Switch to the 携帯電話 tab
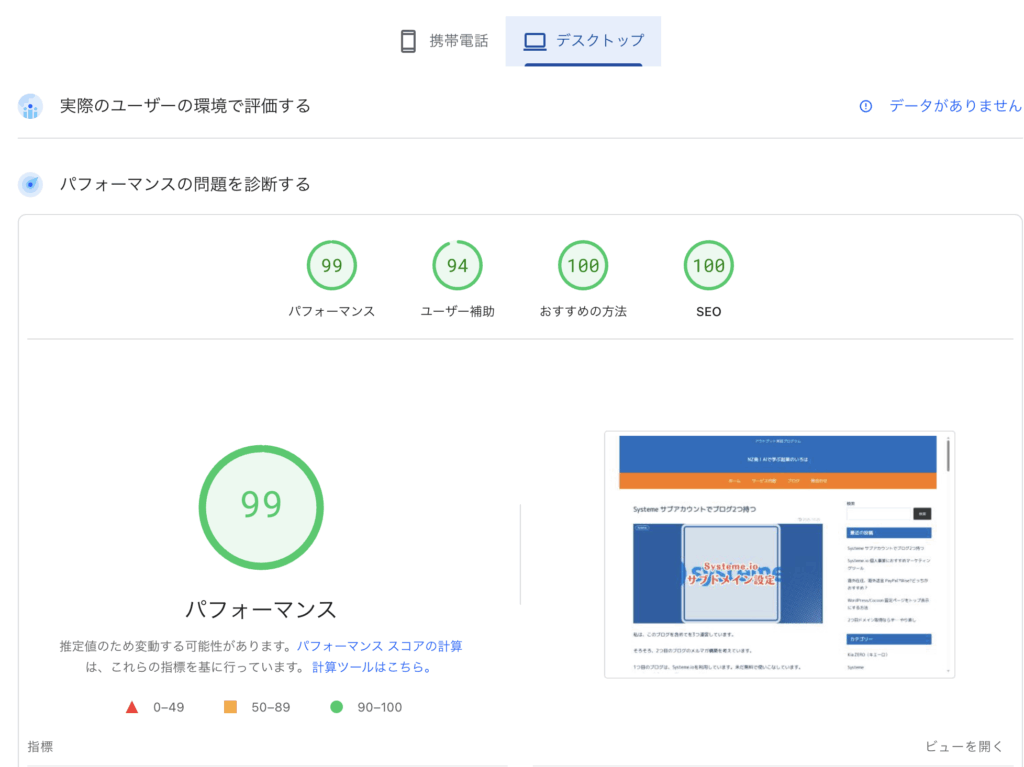The width and height of the screenshot is (1024, 767). [444, 41]
